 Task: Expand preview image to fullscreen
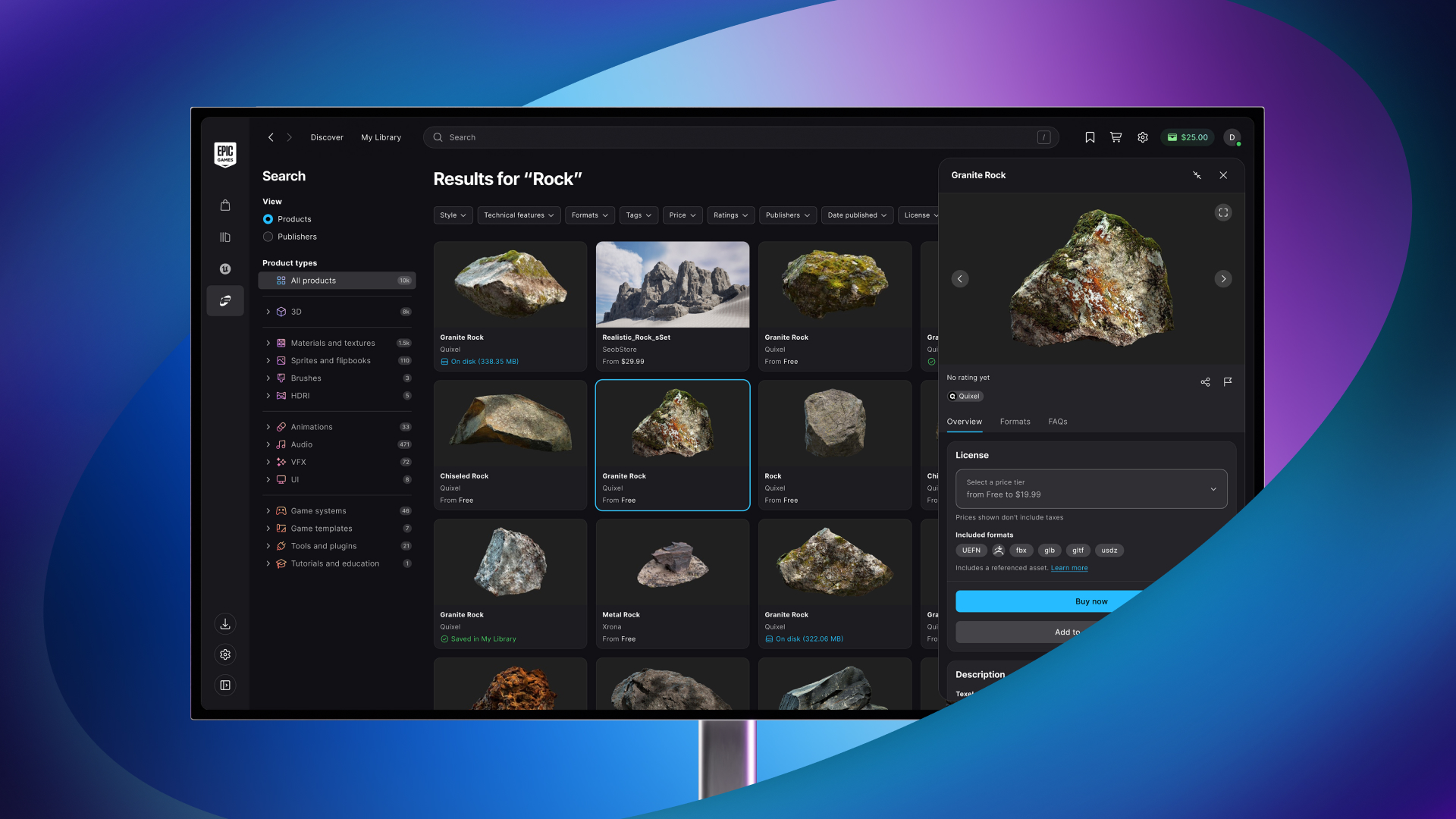point(1222,213)
